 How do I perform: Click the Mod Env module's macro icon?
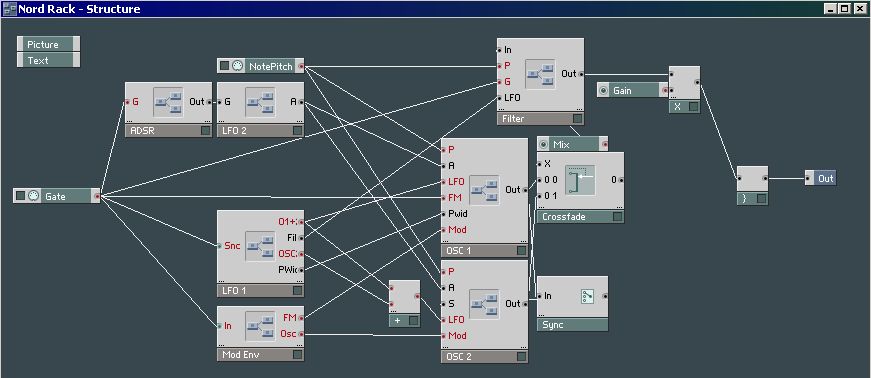261,326
